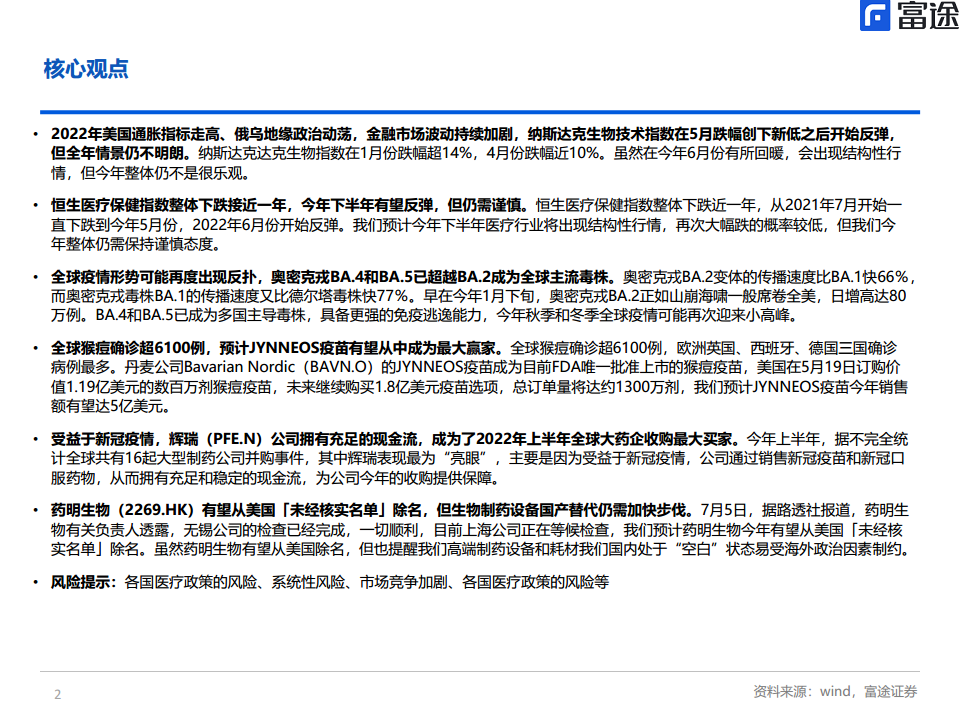Screen dimensions: 960x720
Task: Click the Futu logo icon
Action: click(874, 15)
